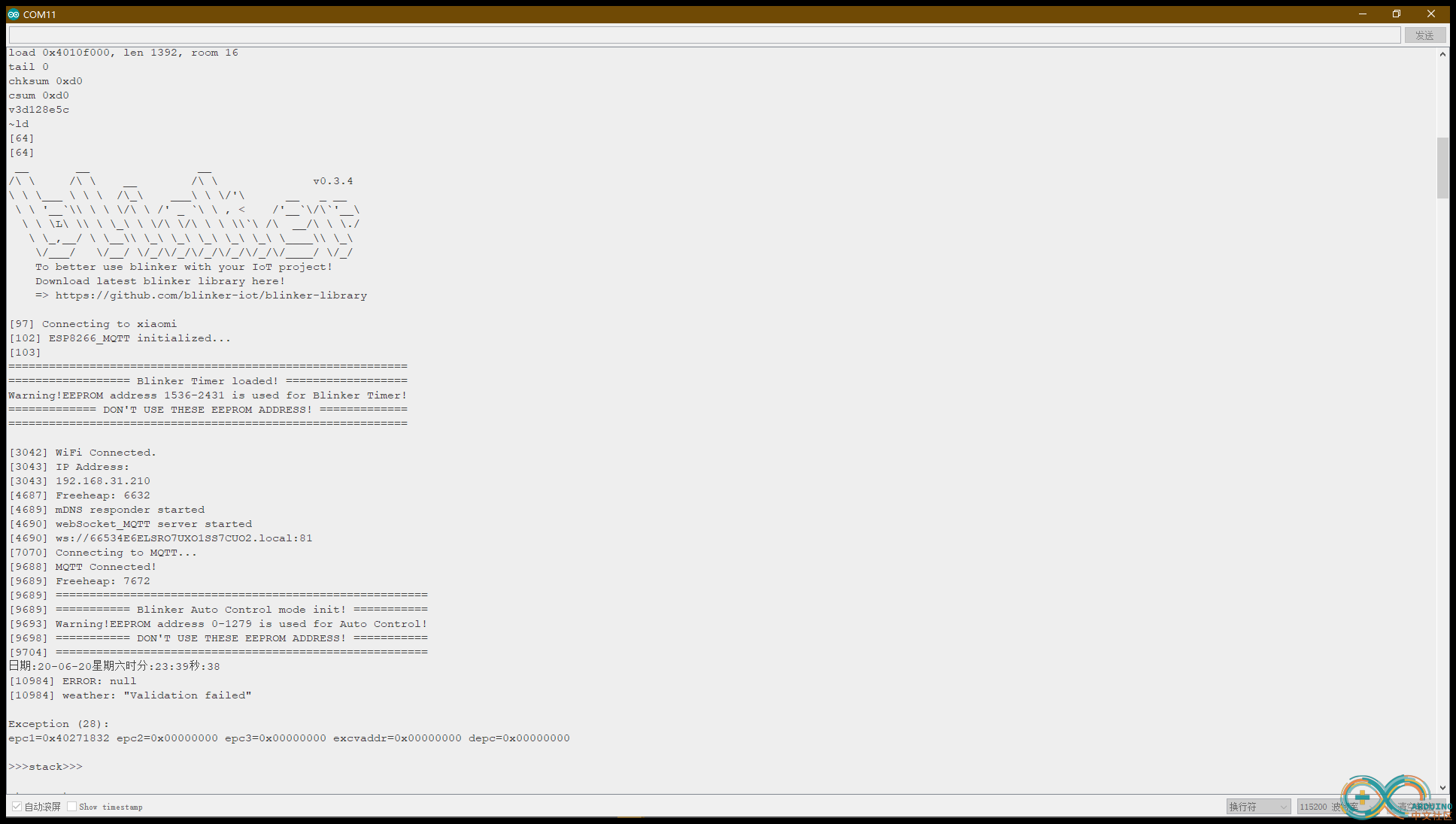Click the 'chksum 0xd0' line

coord(46,81)
